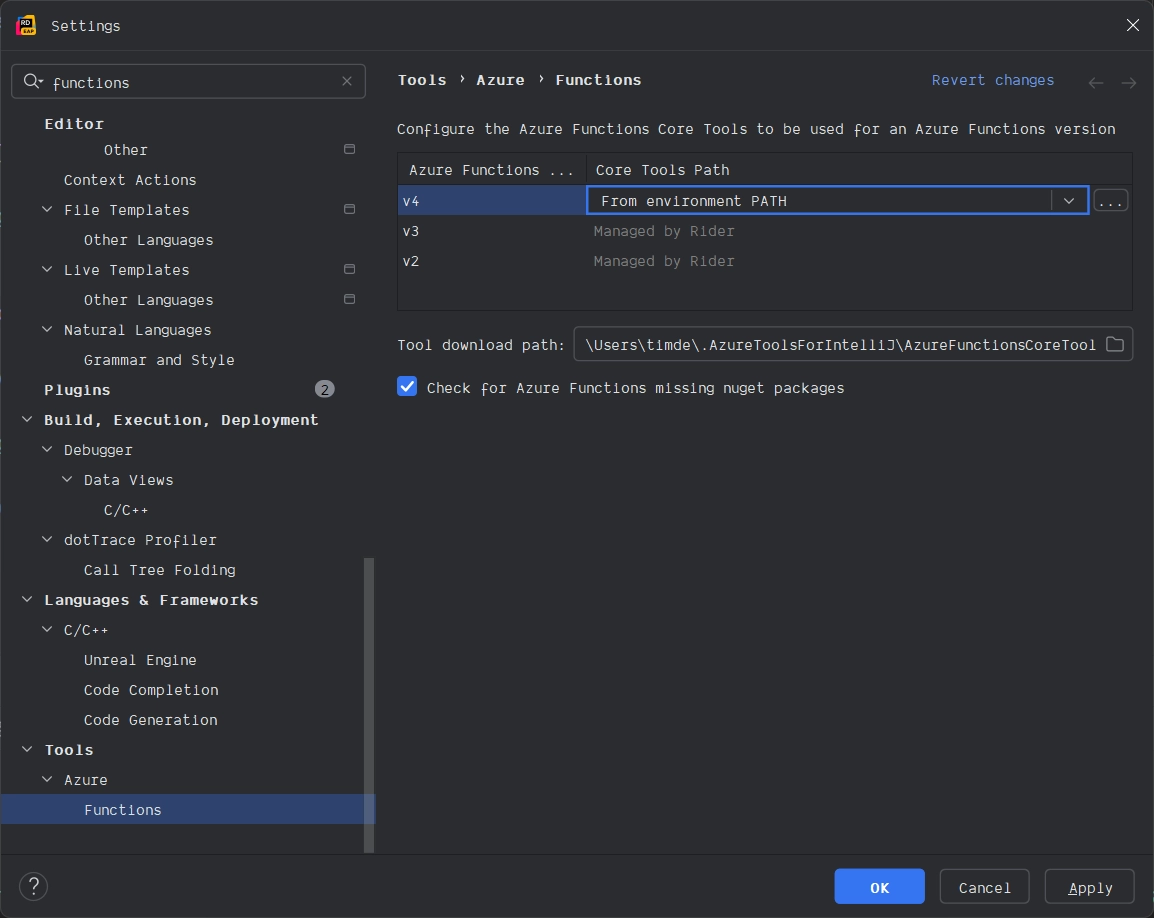
Task: Select Other under Editor
Action: pyautogui.click(x=126, y=149)
